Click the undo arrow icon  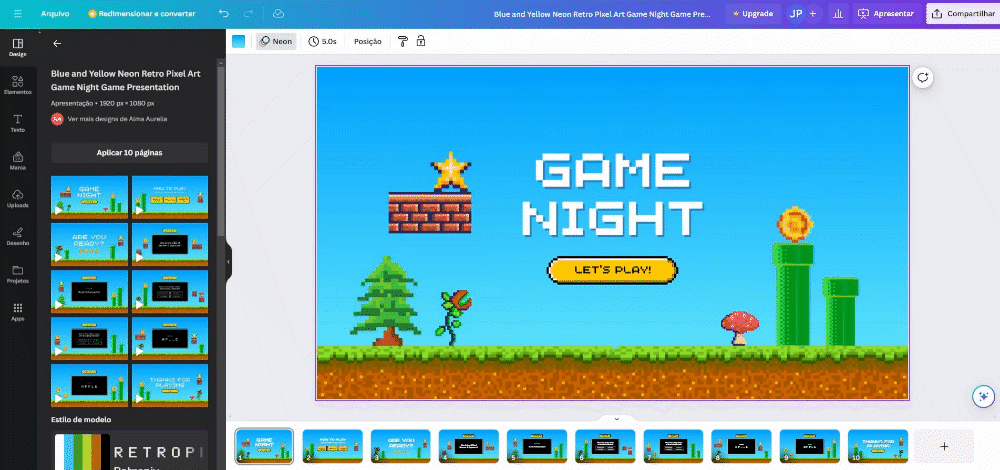tap(223, 14)
